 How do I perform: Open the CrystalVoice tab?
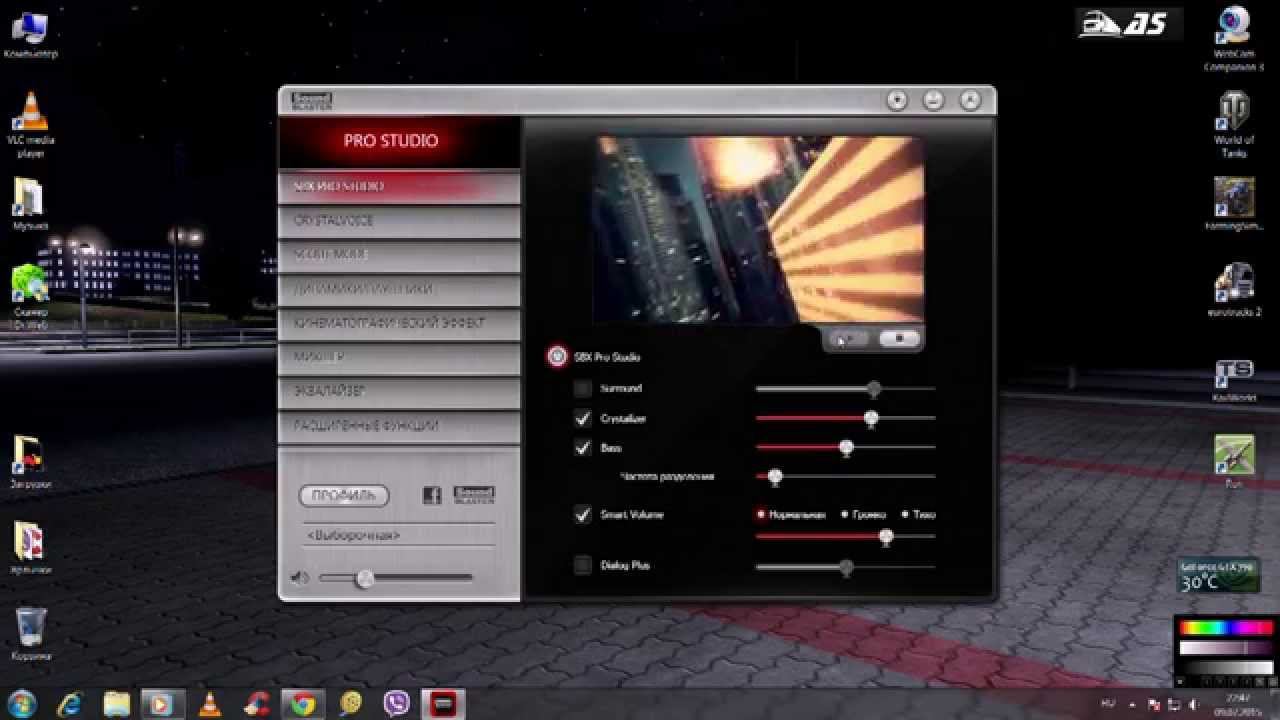399,220
